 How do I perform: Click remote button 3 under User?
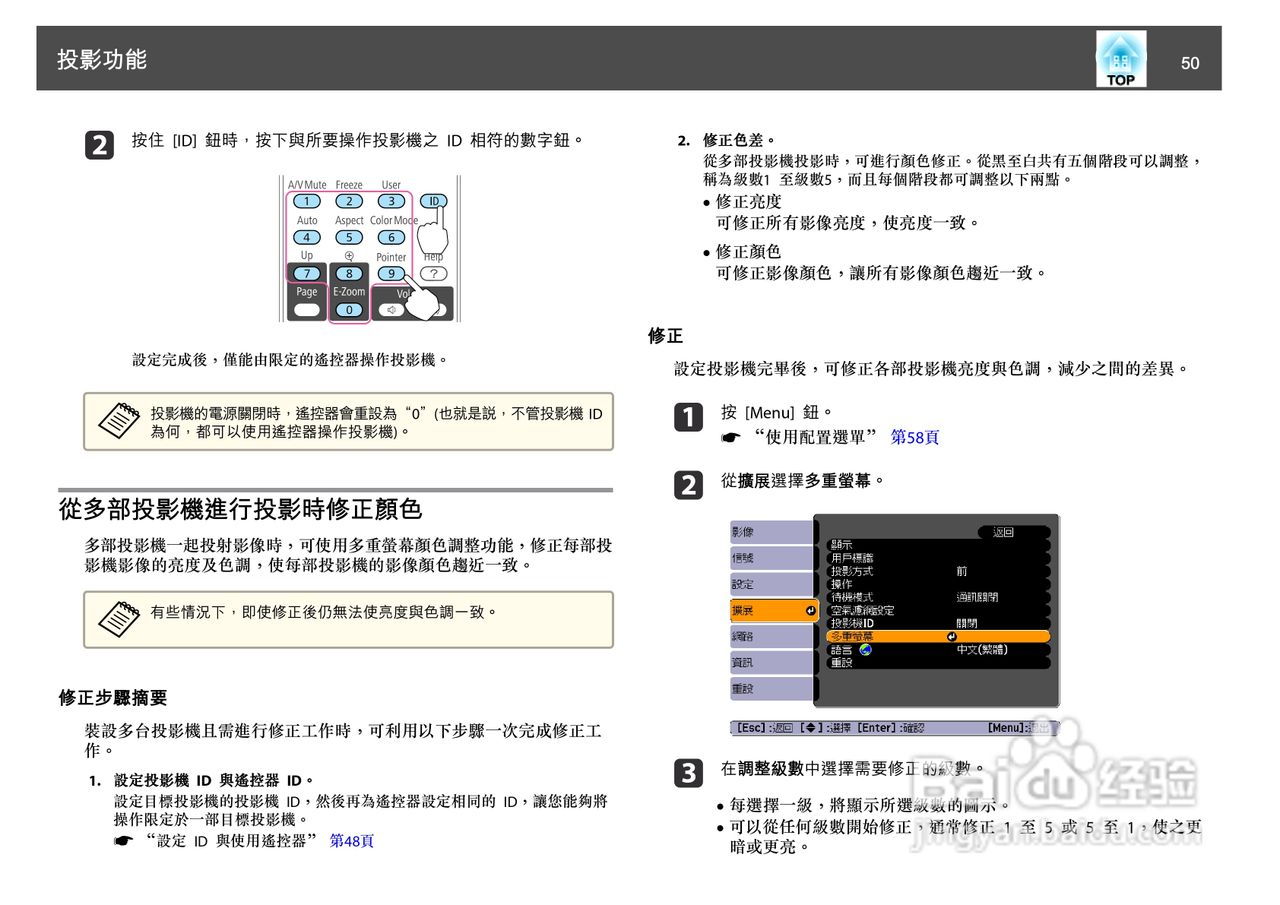pyautogui.click(x=391, y=201)
